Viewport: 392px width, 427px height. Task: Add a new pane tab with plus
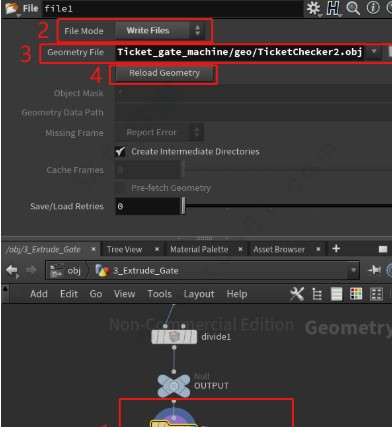[x=336, y=249]
